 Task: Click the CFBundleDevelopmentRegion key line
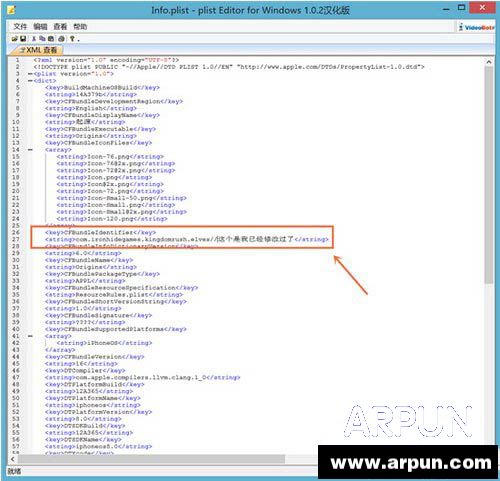(114, 101)
